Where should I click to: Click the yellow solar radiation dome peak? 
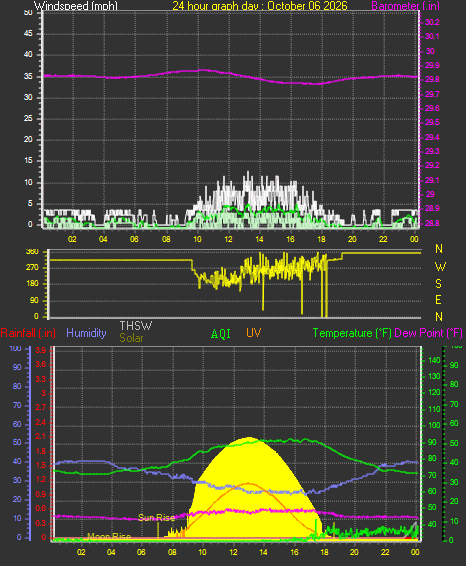coord(249,439)
